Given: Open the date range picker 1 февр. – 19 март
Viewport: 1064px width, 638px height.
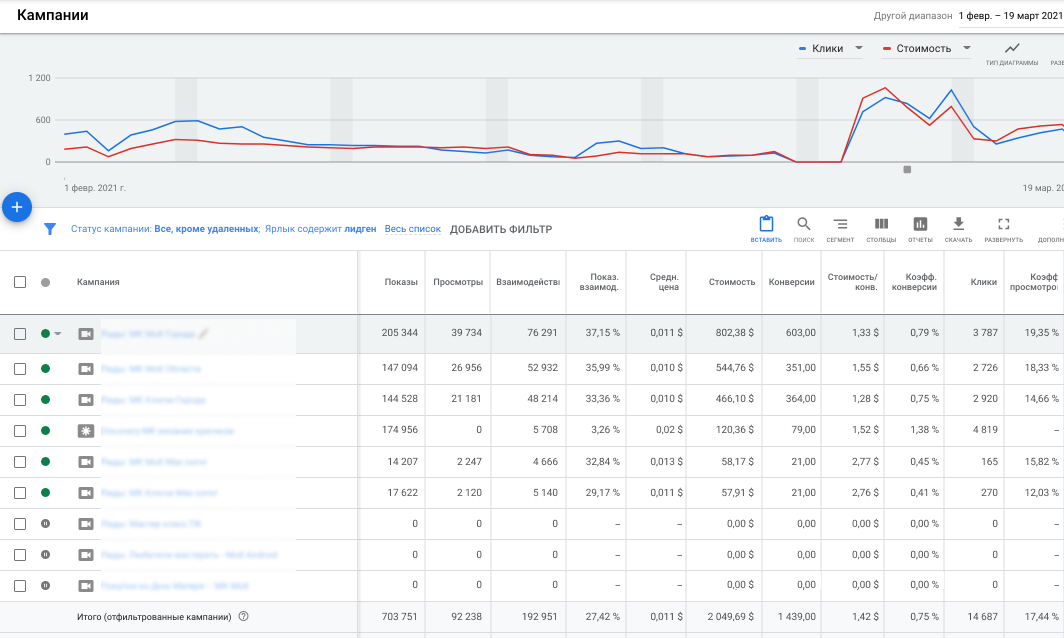Looking at the screenshot, I should point(1010,16).
